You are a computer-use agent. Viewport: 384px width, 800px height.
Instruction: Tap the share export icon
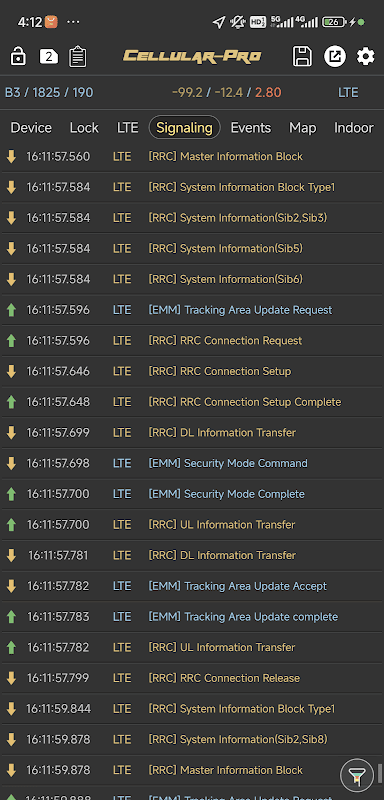point(335,56)
